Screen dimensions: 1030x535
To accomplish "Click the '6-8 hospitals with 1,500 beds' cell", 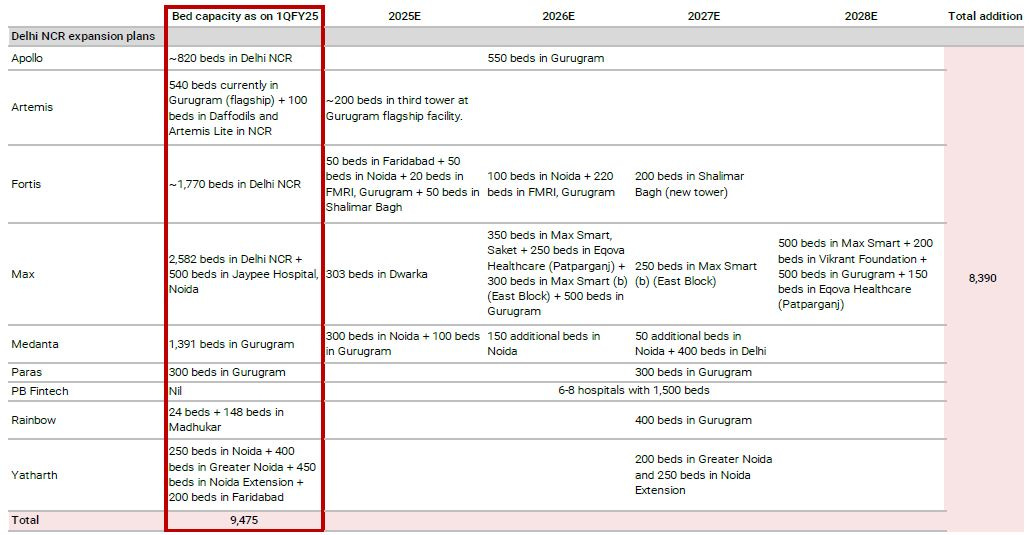I will point(634,390).
